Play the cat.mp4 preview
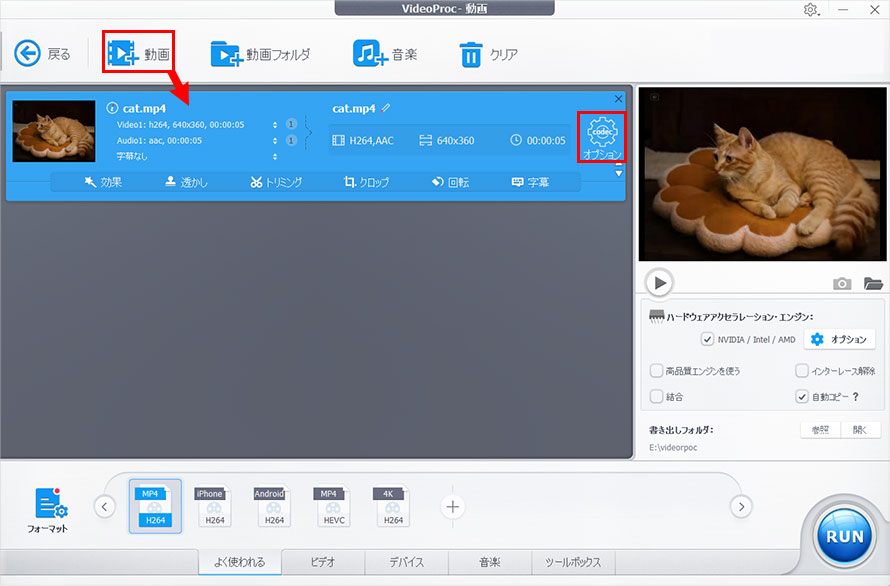The image size is (890, 586). click(659, 283)
